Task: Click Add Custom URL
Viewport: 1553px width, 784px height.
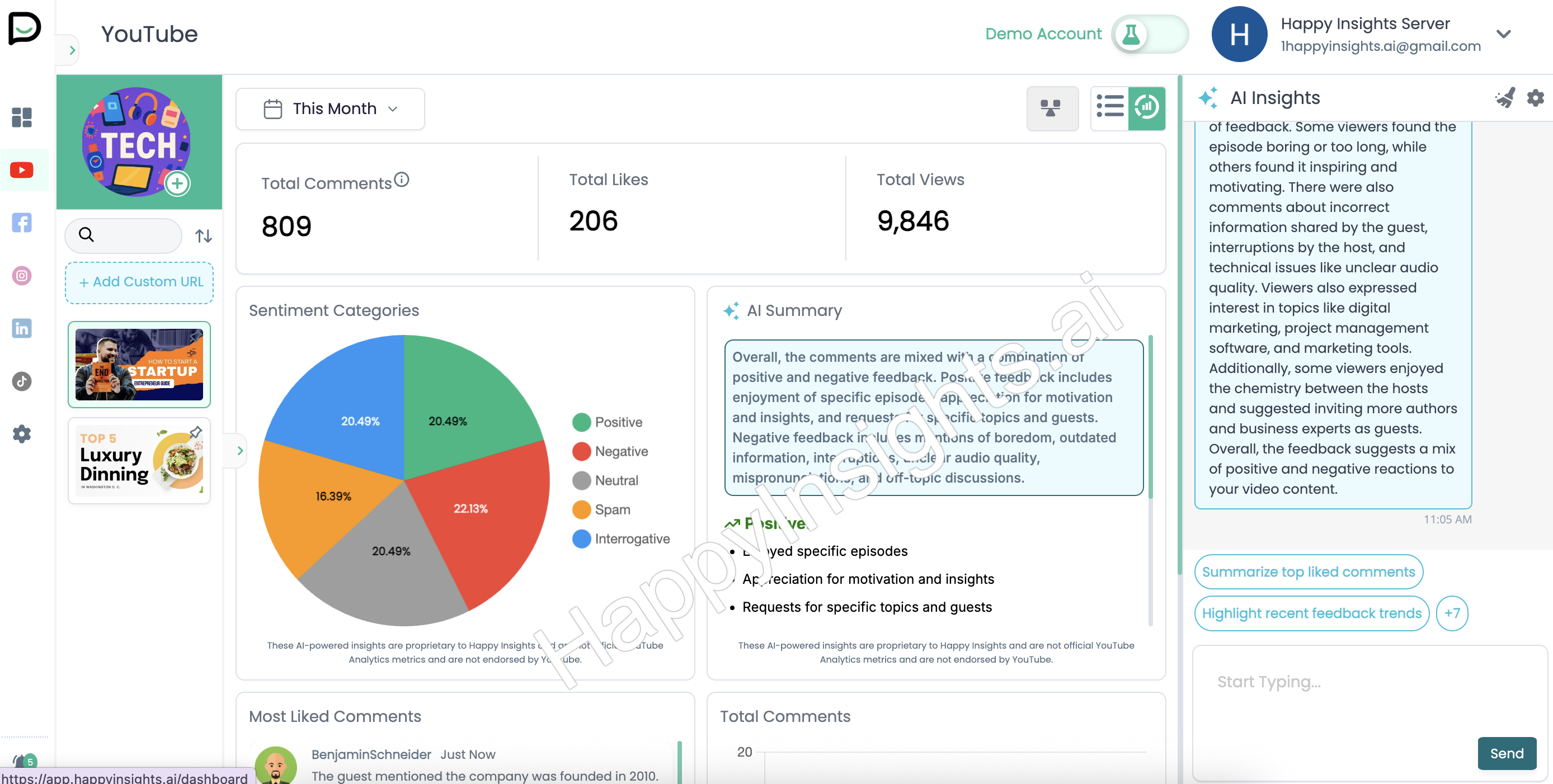Action: click(x=139, y=281)
